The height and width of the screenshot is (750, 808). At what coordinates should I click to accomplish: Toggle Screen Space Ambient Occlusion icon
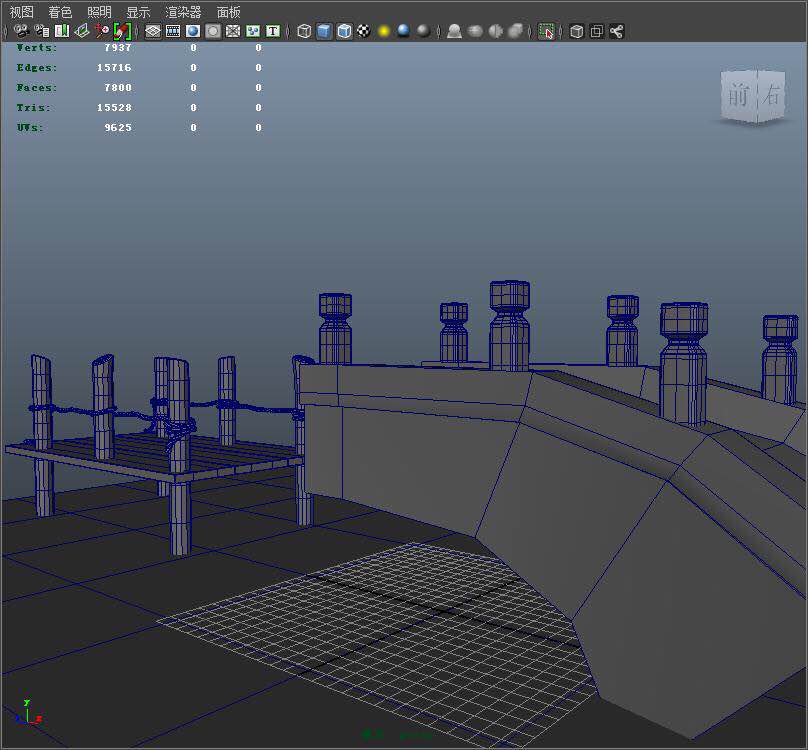coord(454,31)
